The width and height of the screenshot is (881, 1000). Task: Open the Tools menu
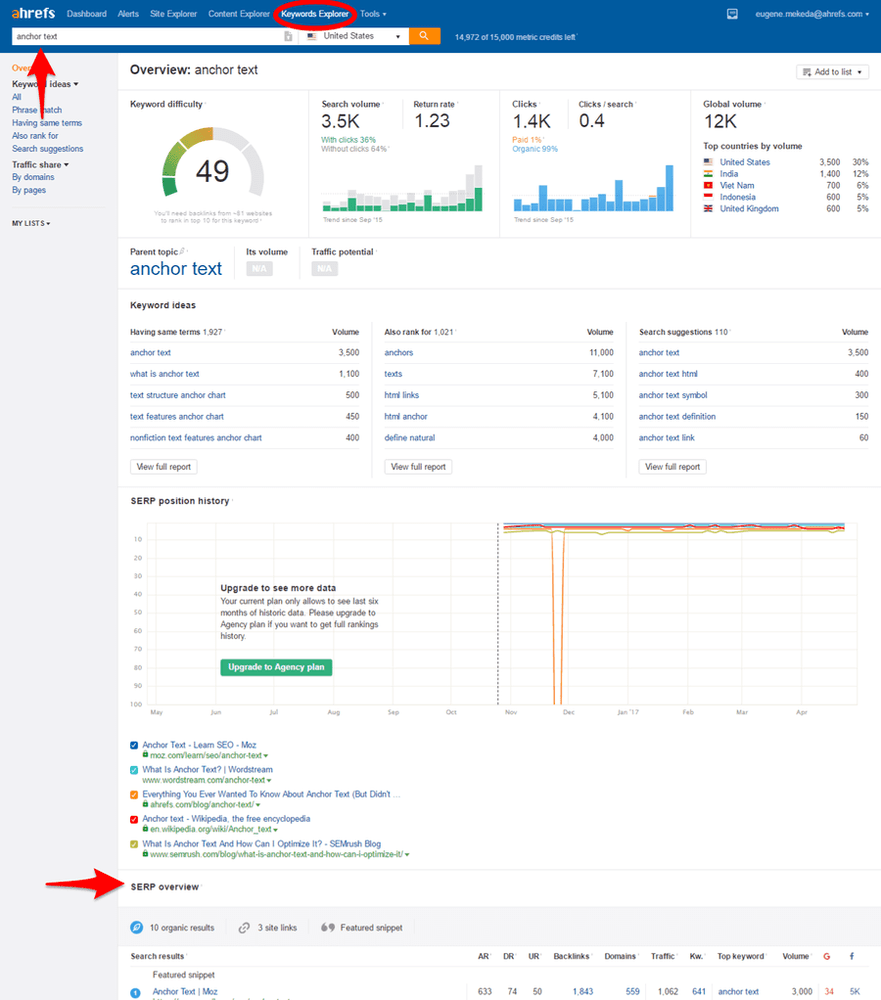373,14
